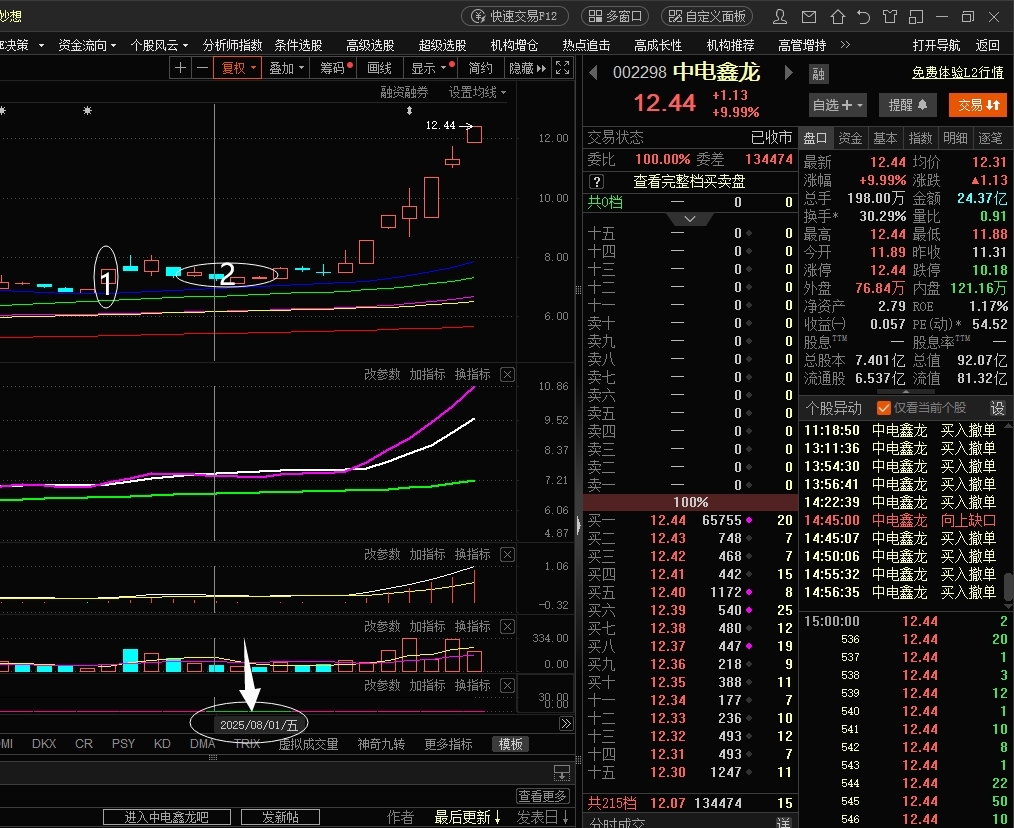Sort by 发表日
This screenshot has height=828, width=1014.
pos(542,817)
